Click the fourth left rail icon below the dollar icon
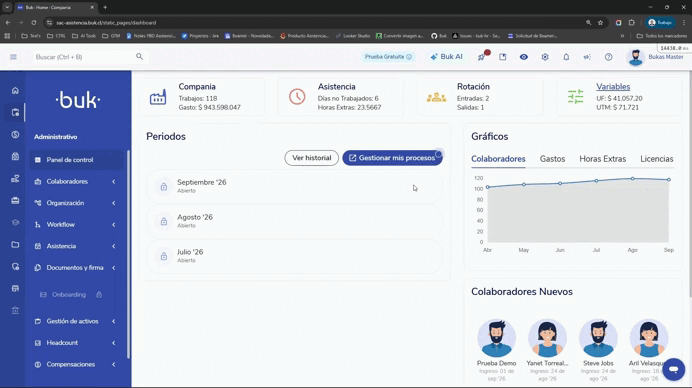This screenshot has width=692, height=388. (x=15, y=157)
